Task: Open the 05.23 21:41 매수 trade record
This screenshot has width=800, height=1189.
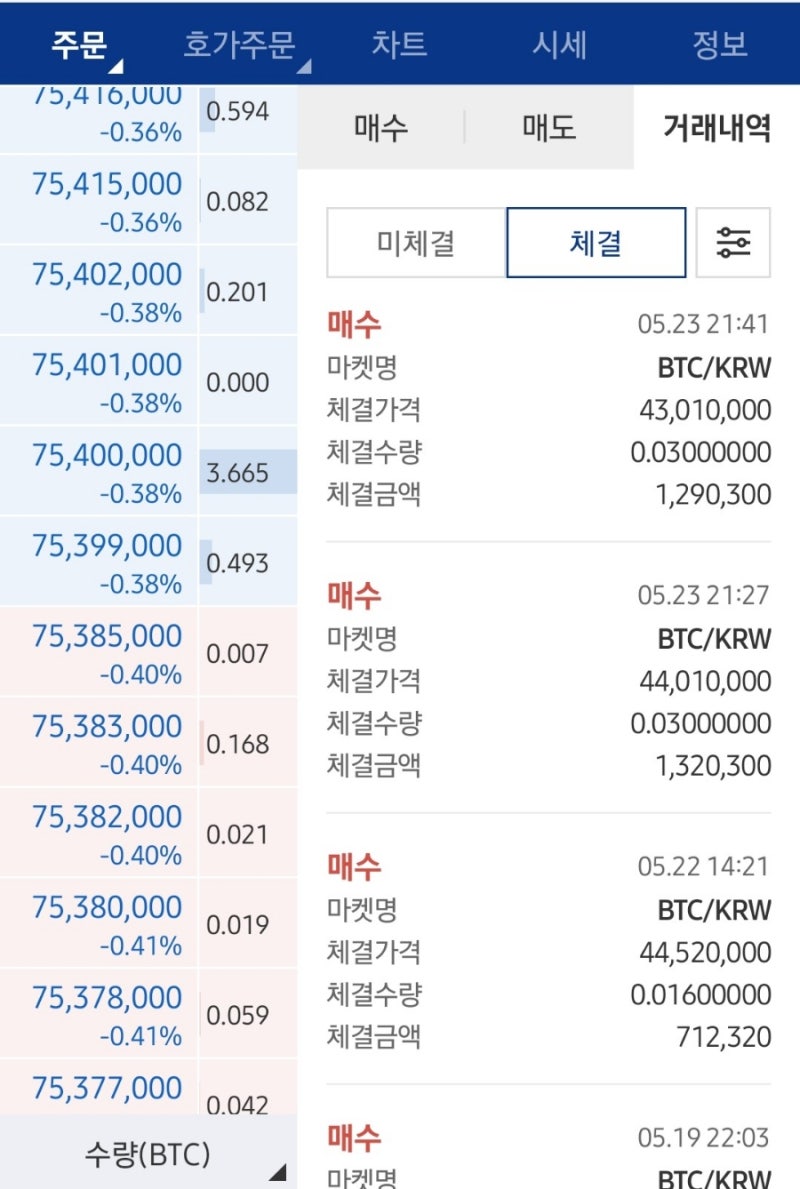Action: (x=549, y=409)
